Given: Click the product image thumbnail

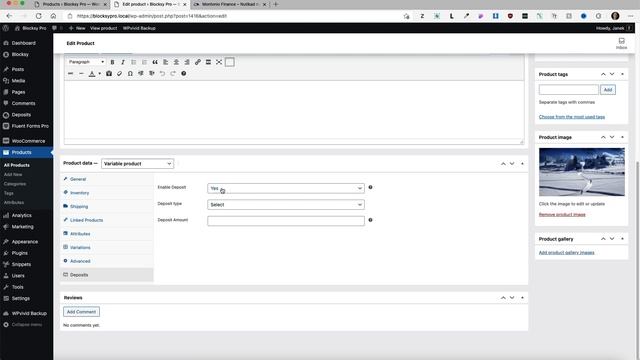Looking at the screenshot, I should [582, 172].
